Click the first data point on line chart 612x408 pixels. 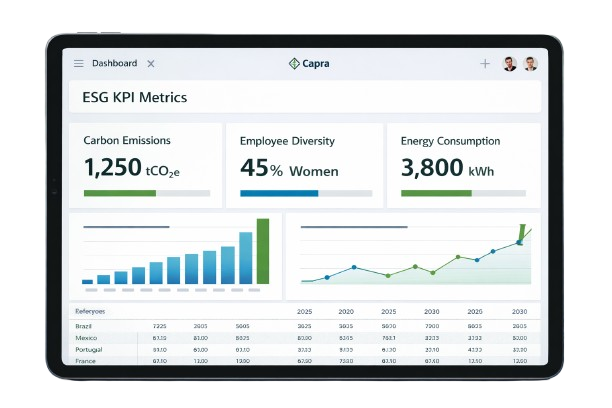[327, 277]
